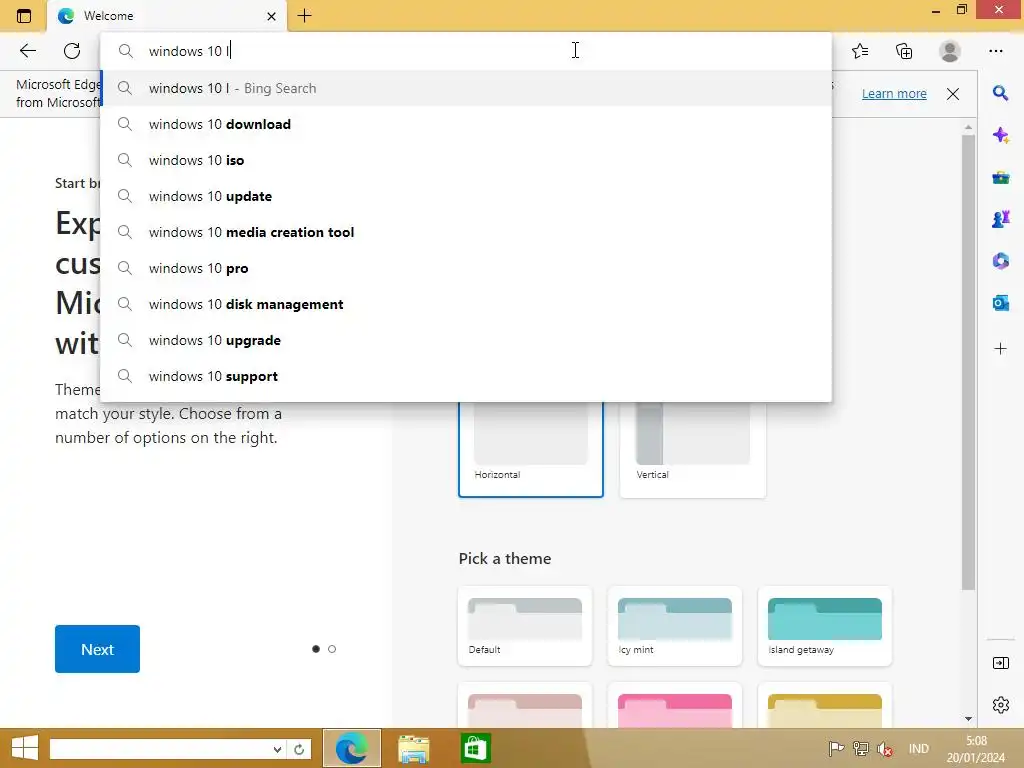Add sidebar app with plus icon
The image size is (1024, 768).
pos(1000,349)
